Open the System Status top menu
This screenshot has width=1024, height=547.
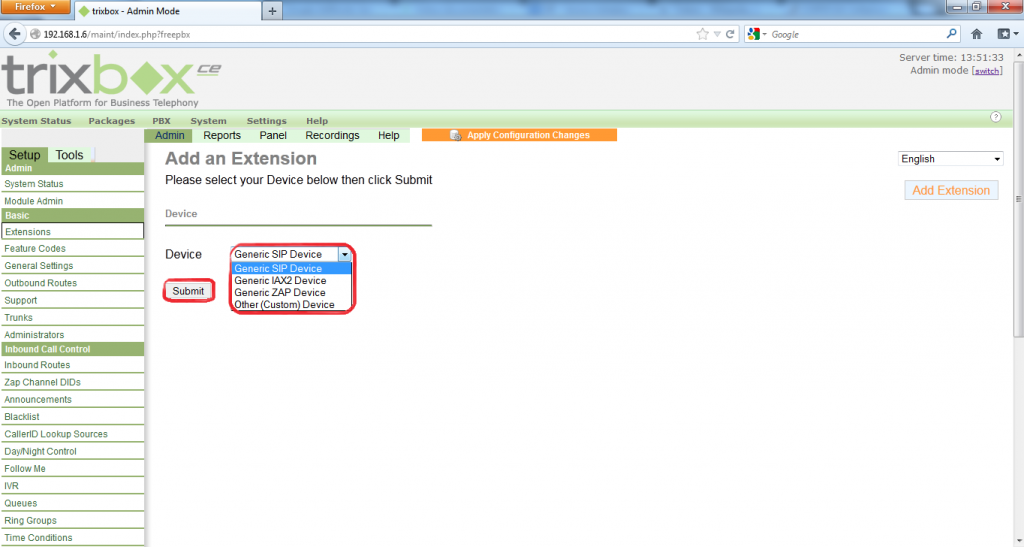(36, 121)
